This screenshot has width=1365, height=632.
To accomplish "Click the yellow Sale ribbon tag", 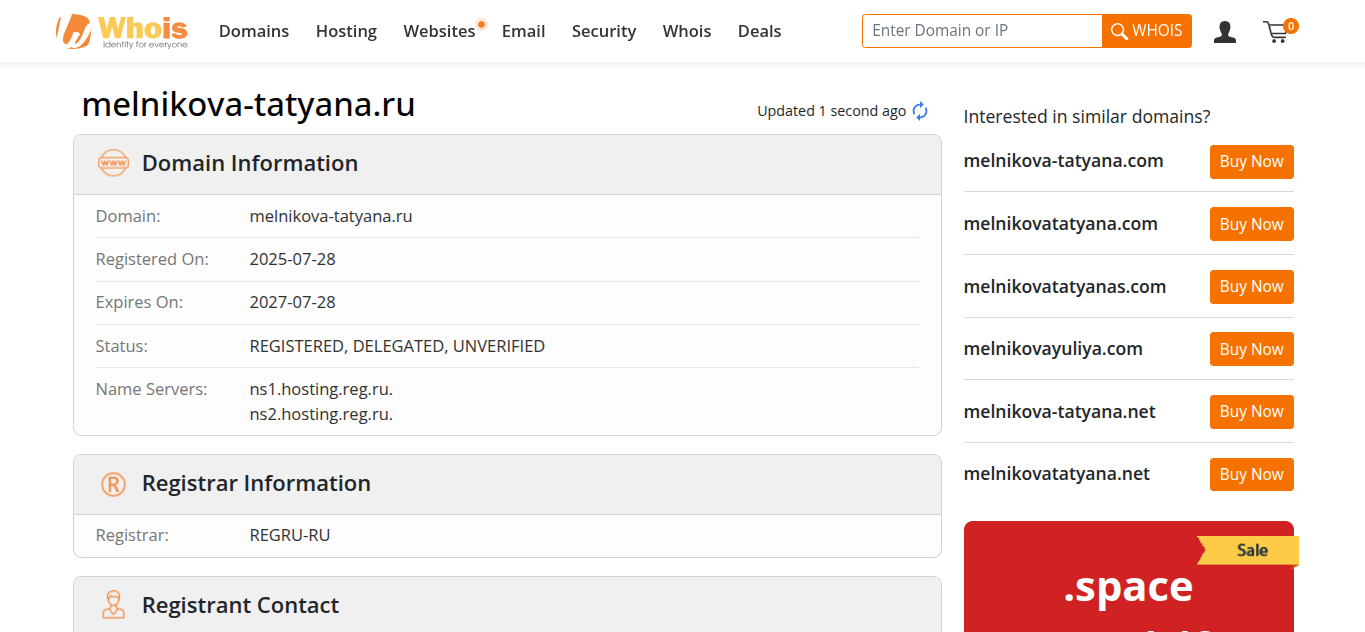I will 1250,550.
